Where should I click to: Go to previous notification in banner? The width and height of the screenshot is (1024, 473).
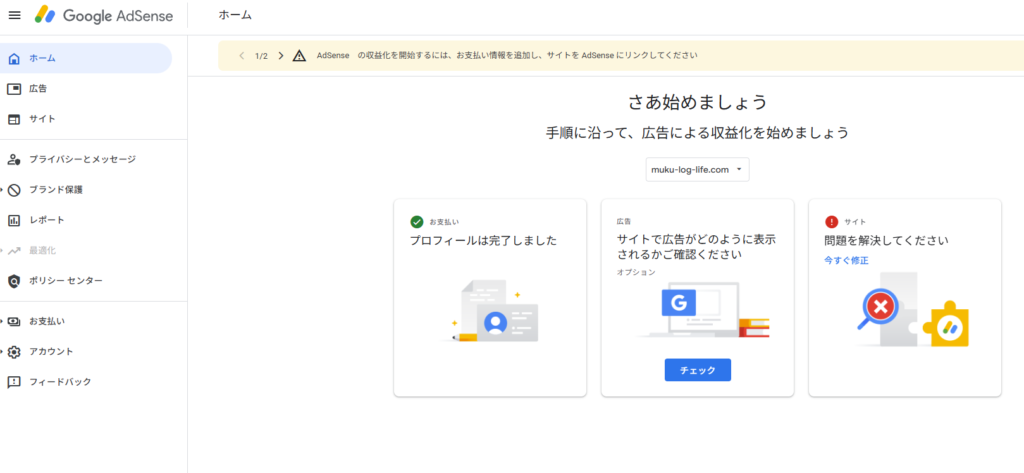[x=242, y=56]
